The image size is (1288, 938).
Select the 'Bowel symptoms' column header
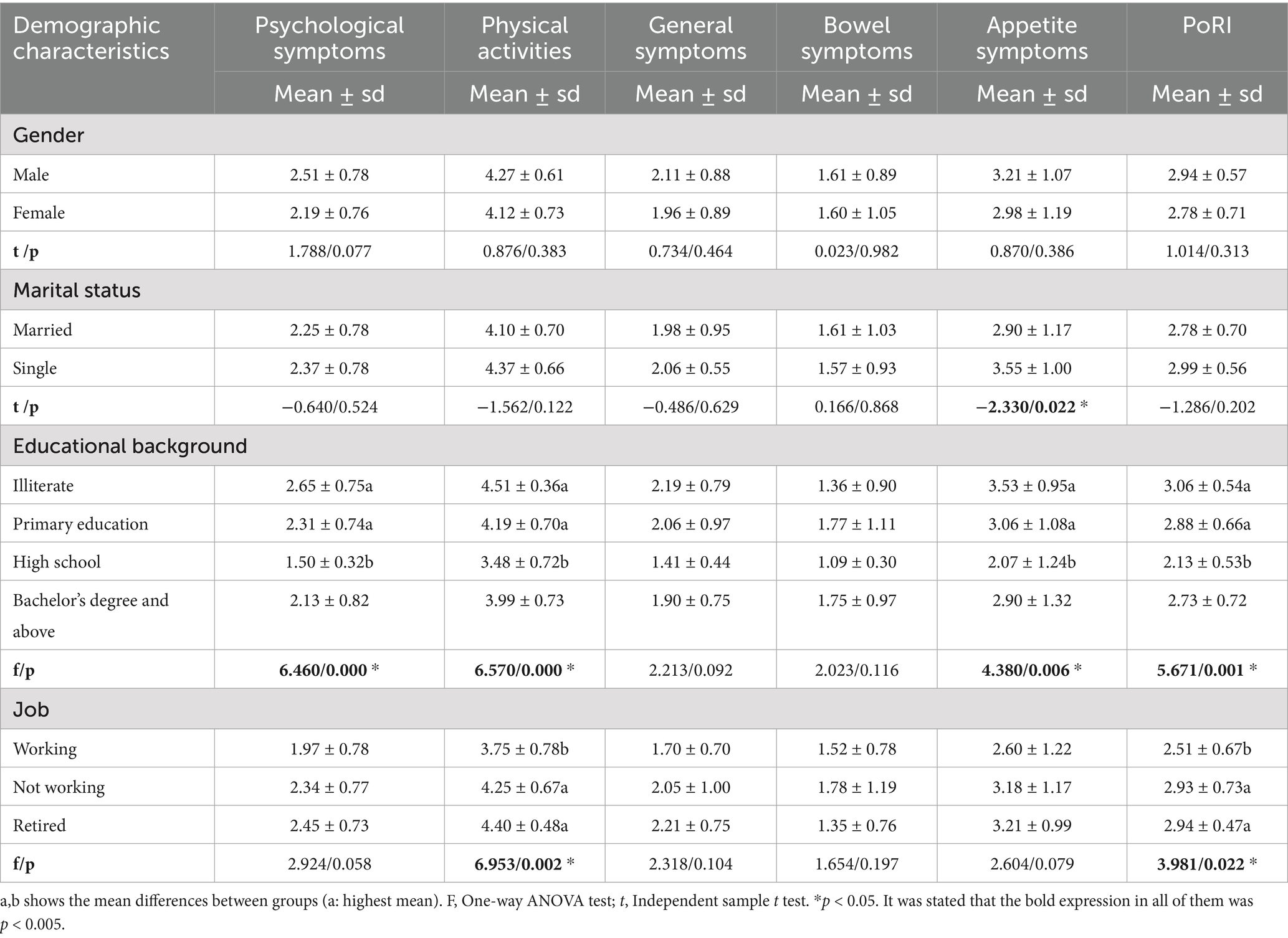856,38
